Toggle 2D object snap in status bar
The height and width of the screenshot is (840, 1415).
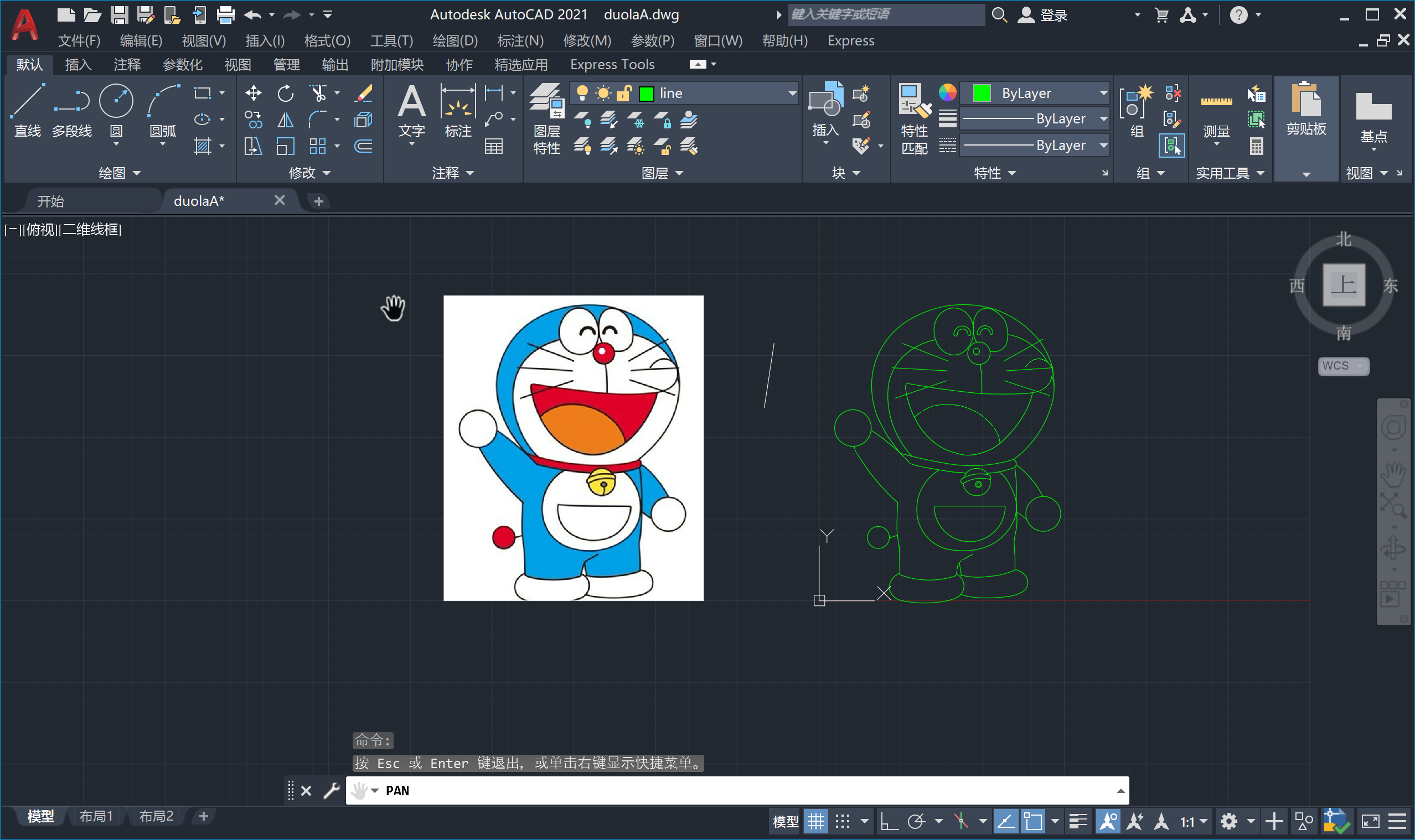(x=1033, y=821)
